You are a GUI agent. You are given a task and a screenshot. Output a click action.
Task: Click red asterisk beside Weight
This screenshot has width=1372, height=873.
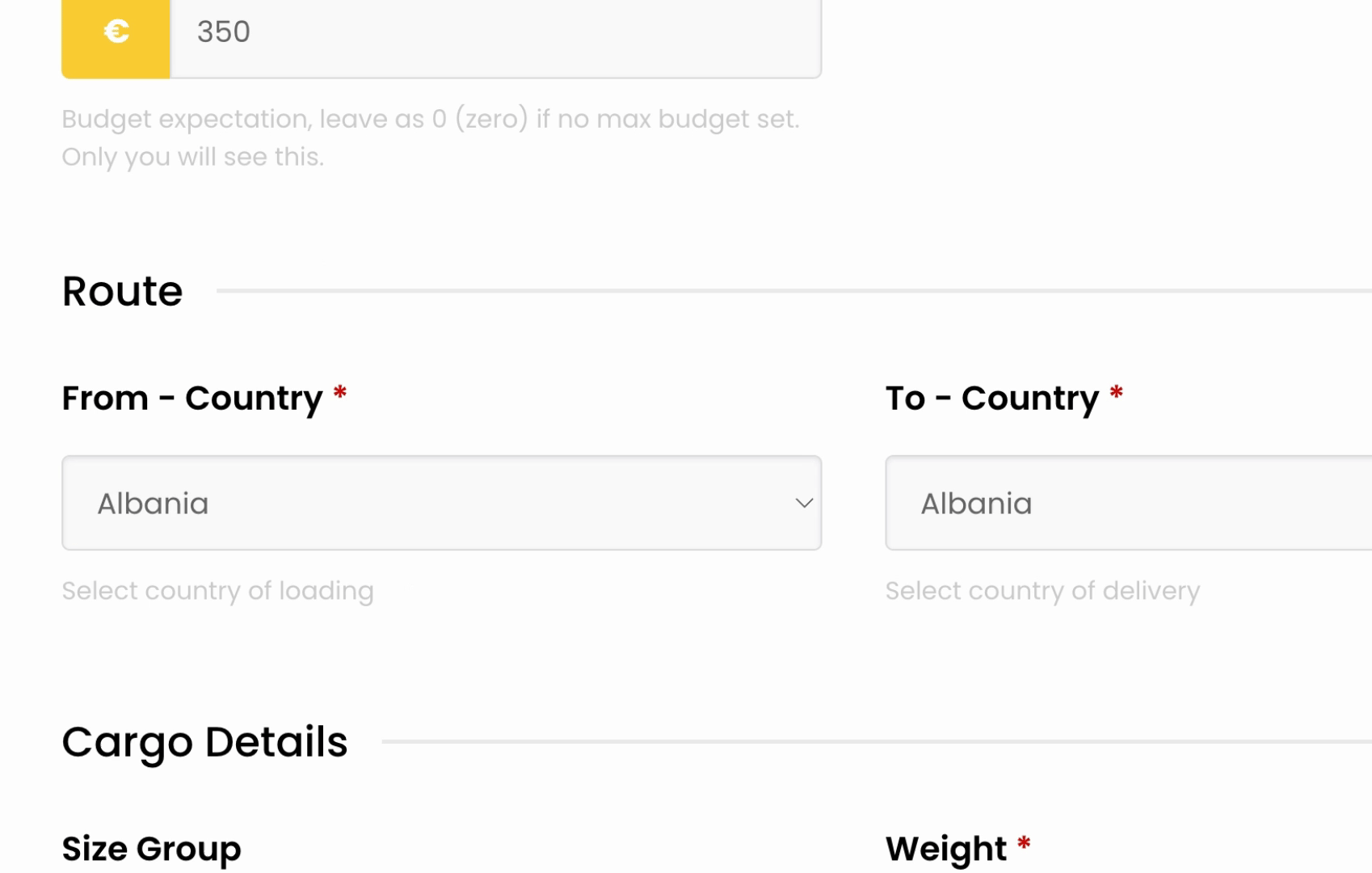pyautogui.click(x=1024, y=844)
